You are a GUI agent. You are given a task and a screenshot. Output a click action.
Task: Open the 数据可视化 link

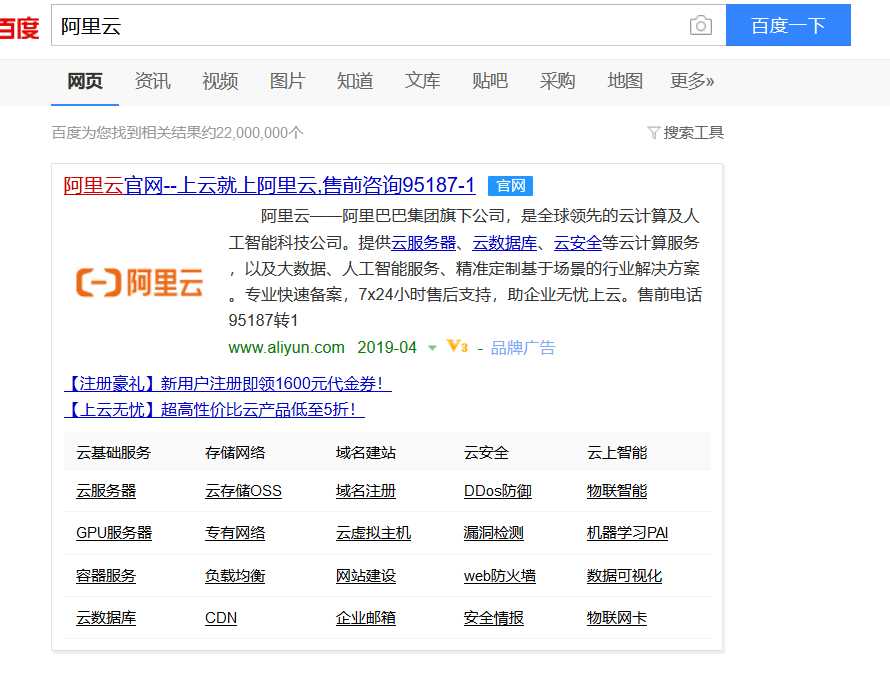tap(624, 576)
